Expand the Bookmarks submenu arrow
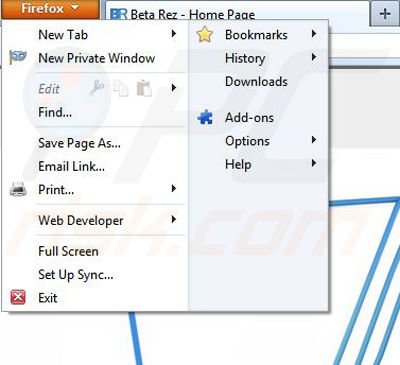This screenshot has width=400, height=365. tap(314, 34)
